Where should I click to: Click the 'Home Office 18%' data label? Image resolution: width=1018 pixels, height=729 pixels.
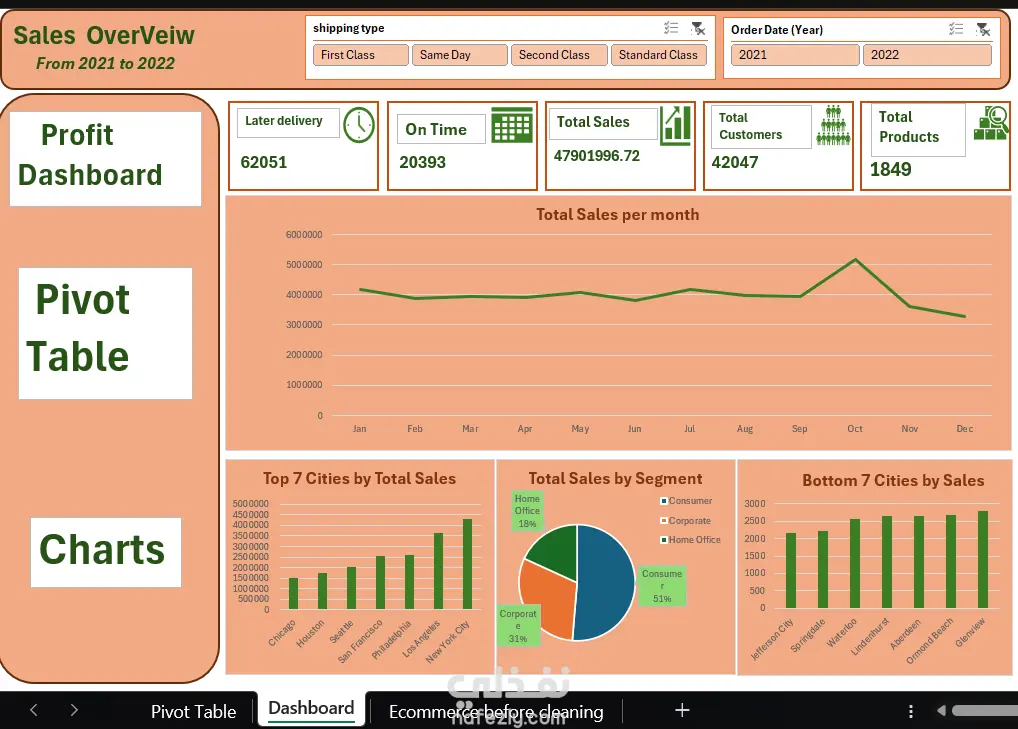tap(527, 511)
